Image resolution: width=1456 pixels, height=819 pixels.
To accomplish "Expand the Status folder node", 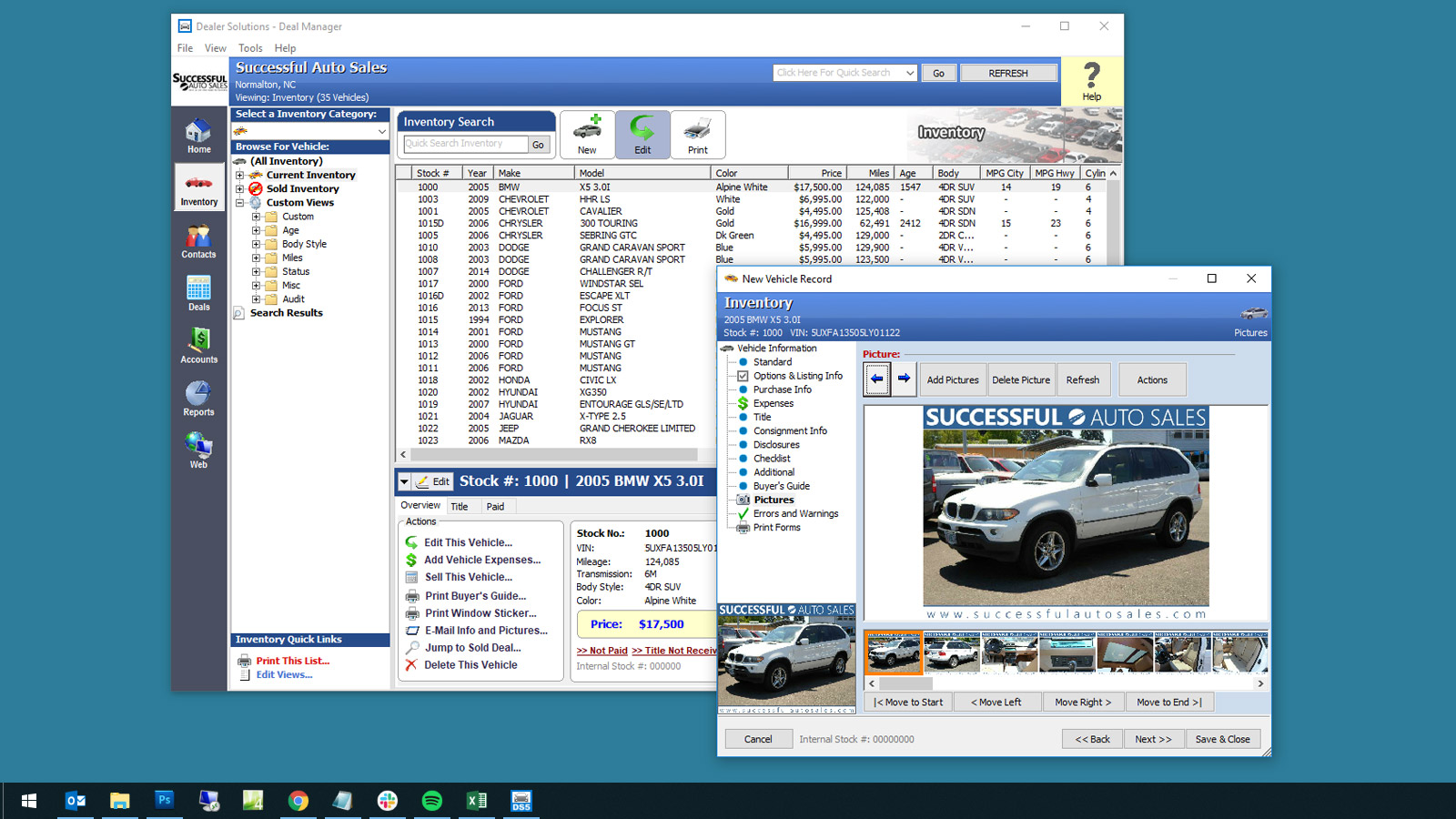I will (256, 271).
